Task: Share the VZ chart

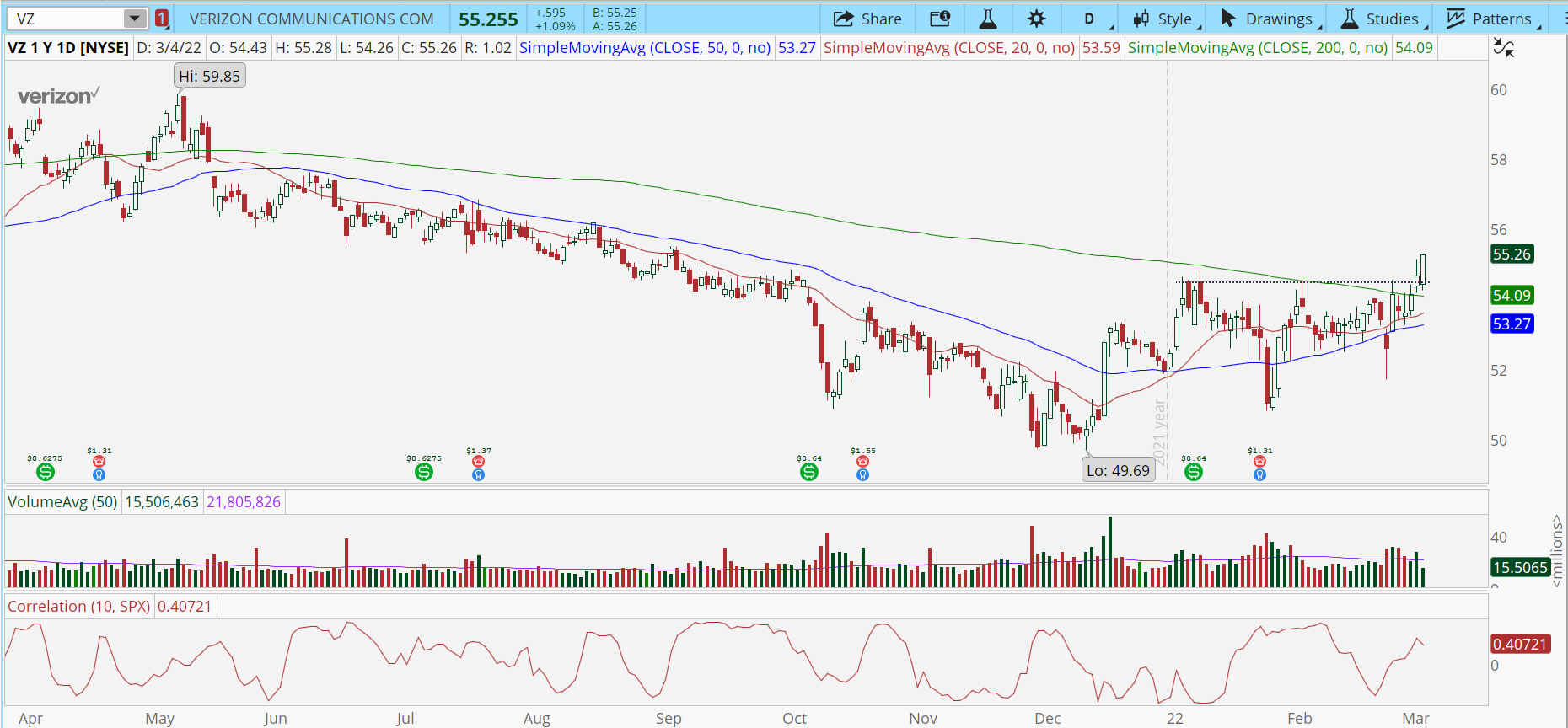Action: point(867,19)
